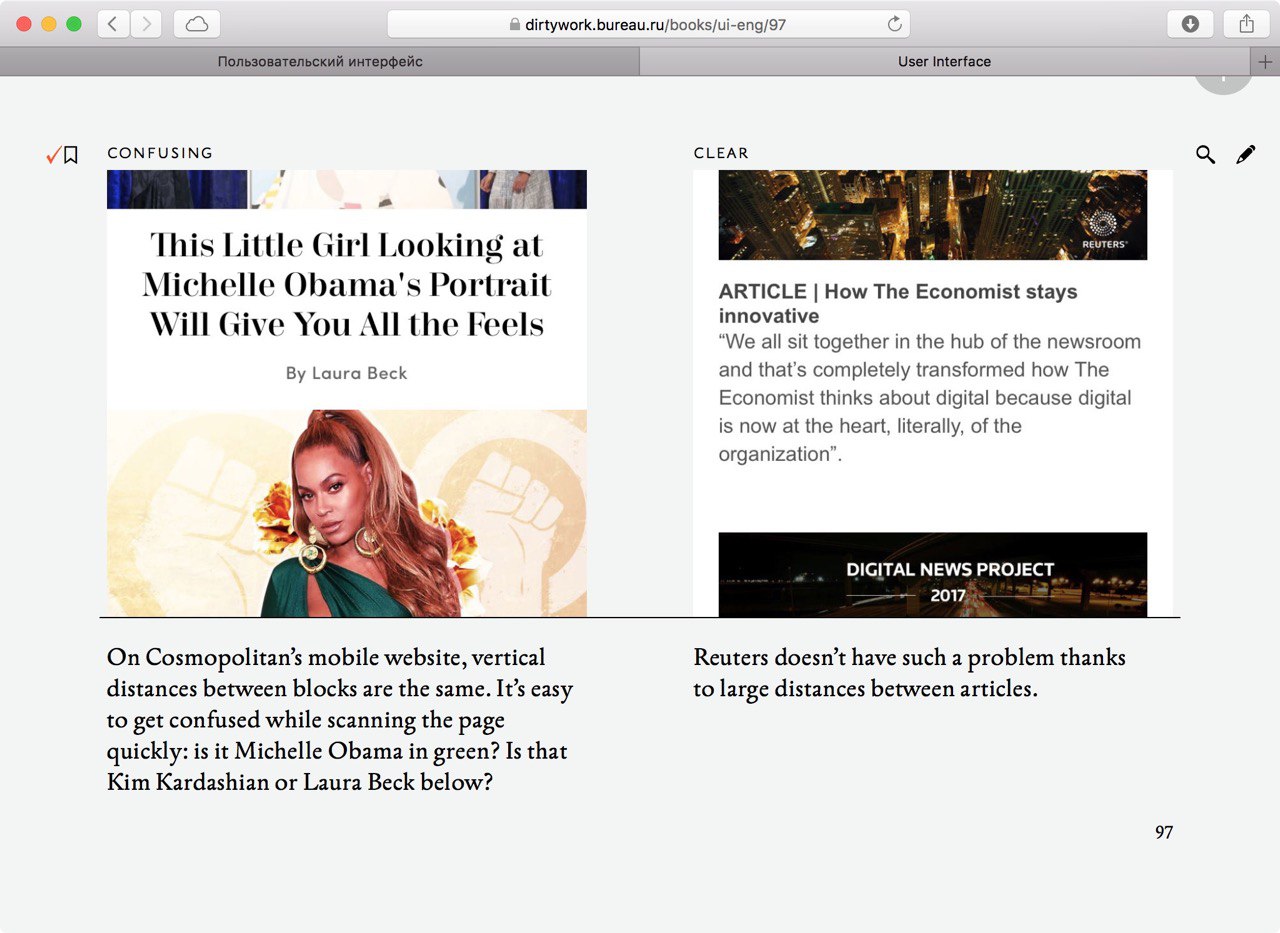Open the Share menu in toolbar
1280x933 pixels.
[x=1246, y=24]
